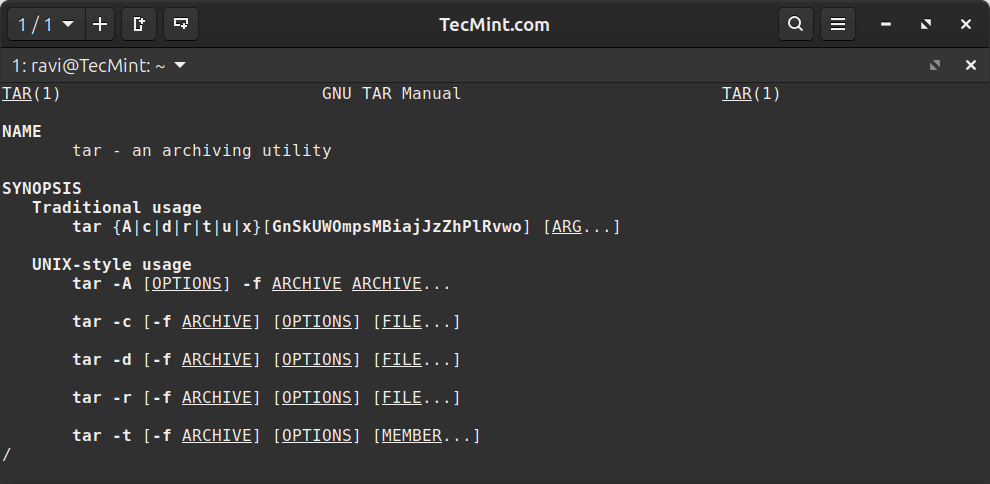The width and height of the screenshot is (990, 484).
Task: Open a new tab with plus icon
Action: (x=100, y=25)
